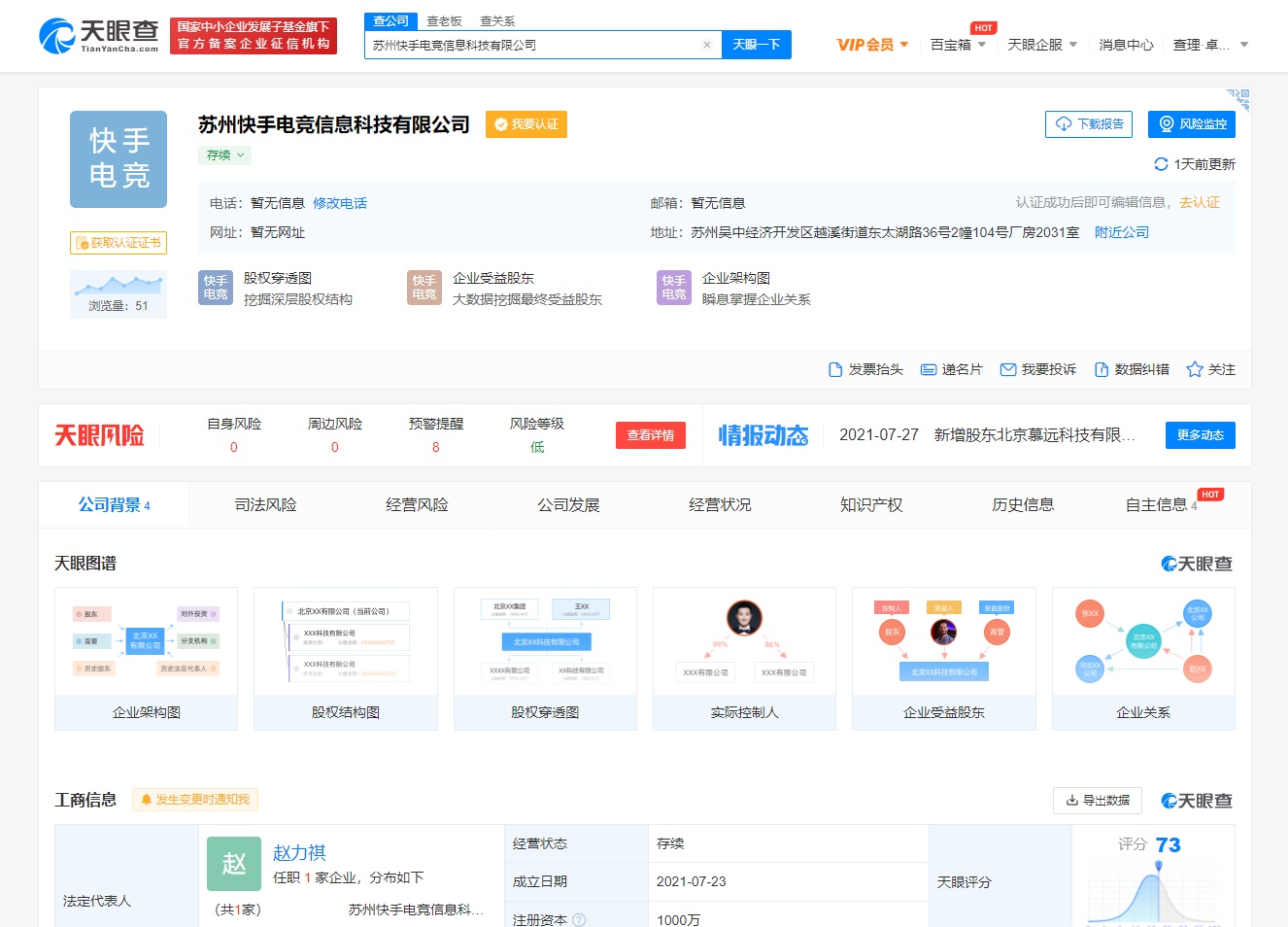Click 更多动态 for more updates
Viewport: 1288px width, 927px height.
click(1201, 435)
